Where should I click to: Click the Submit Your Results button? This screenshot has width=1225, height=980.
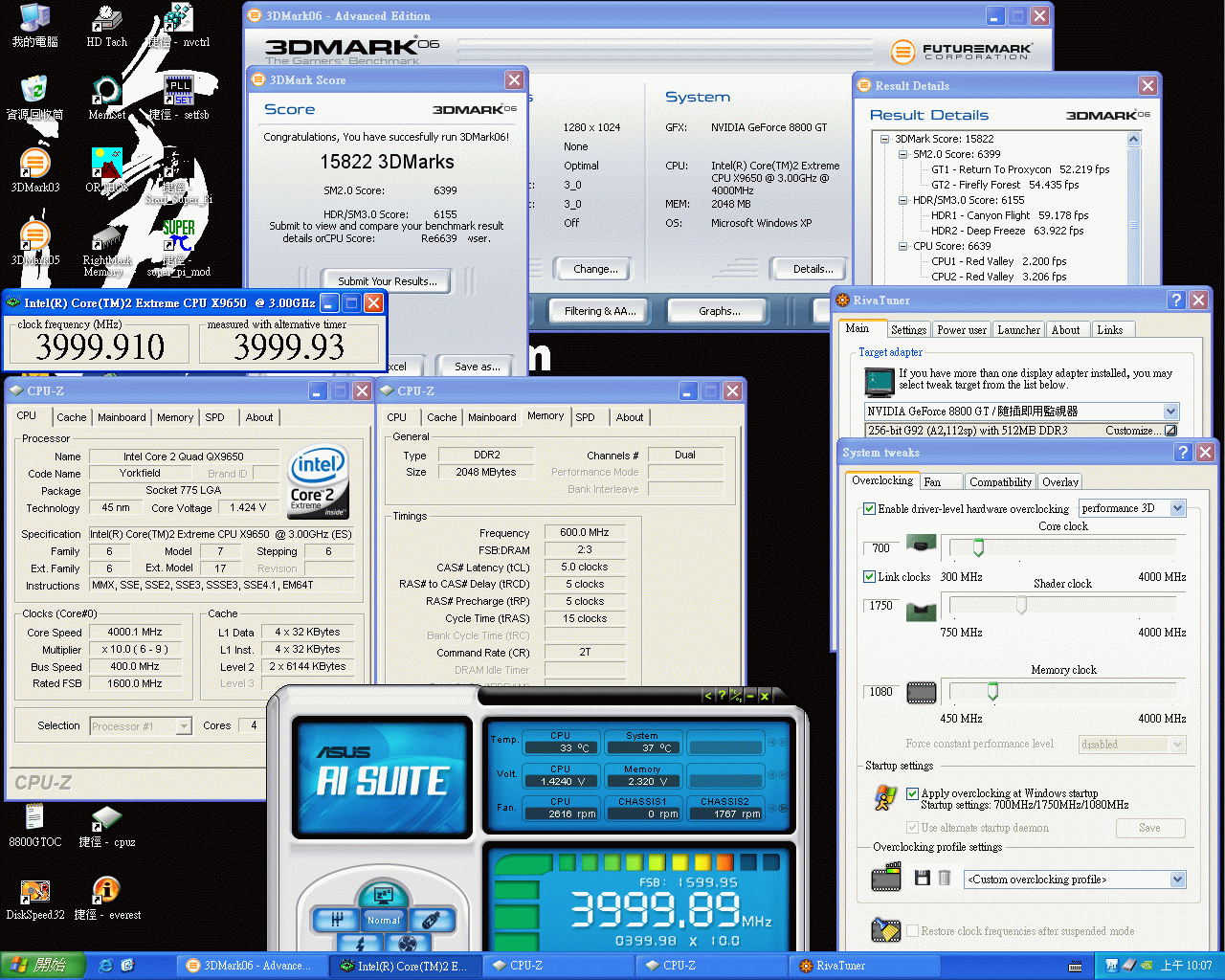click(x=387, y=281)
